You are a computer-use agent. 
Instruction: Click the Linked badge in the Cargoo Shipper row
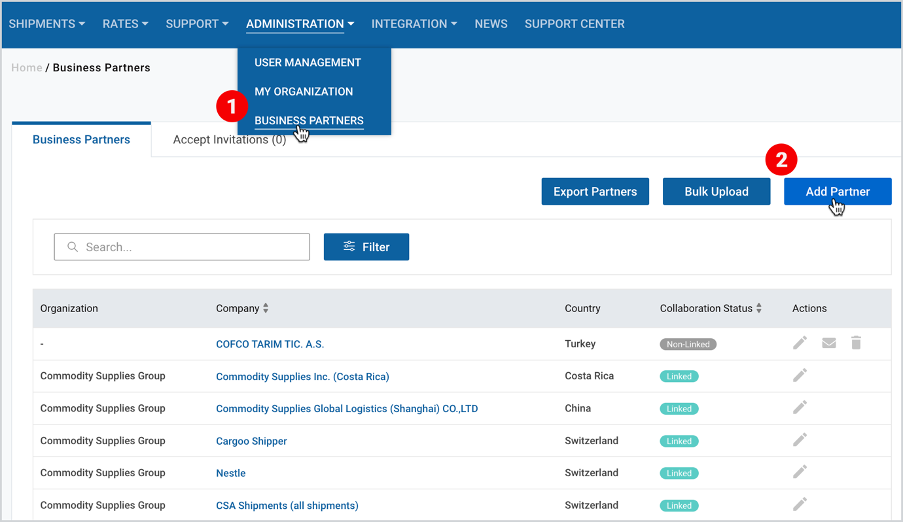(679, 441)
